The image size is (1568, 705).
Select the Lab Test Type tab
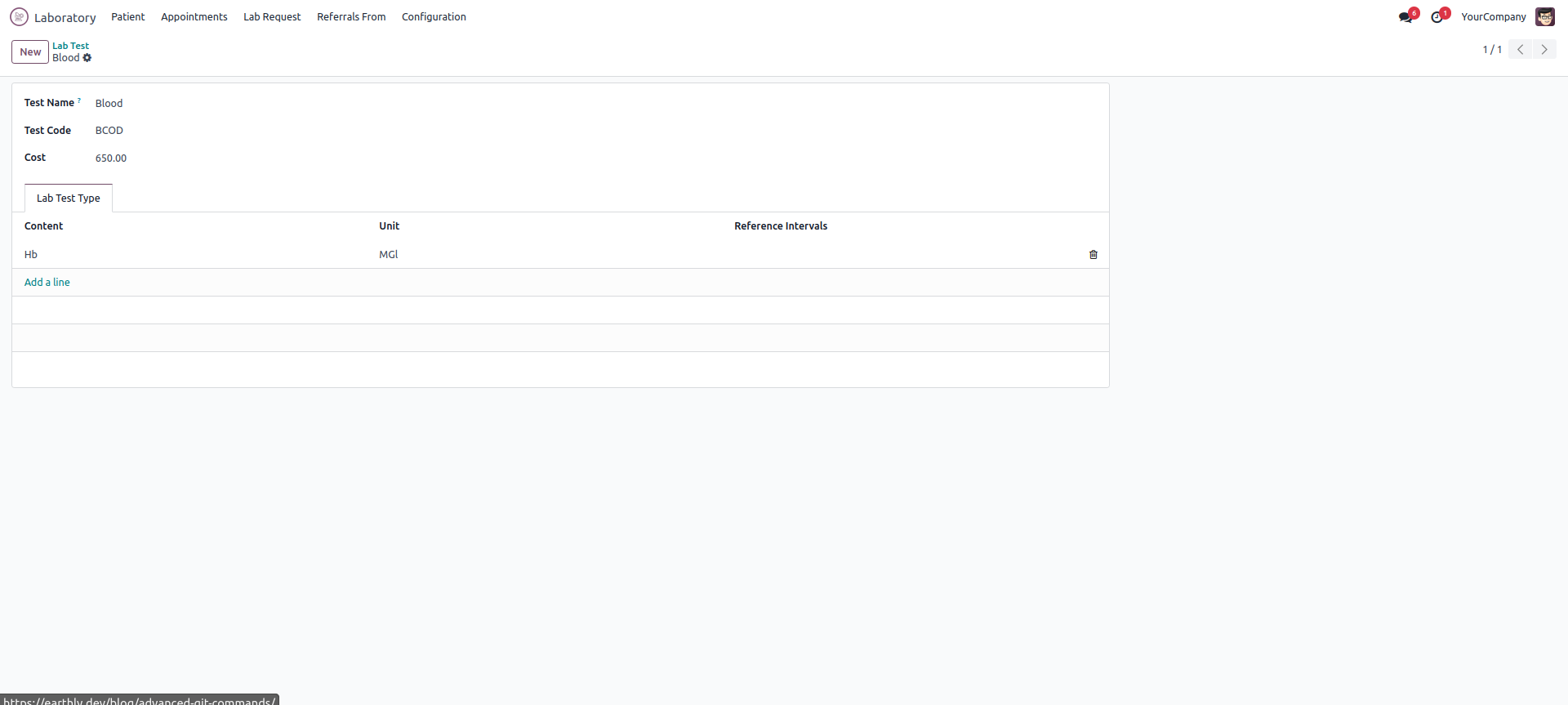tap(69, 199)
